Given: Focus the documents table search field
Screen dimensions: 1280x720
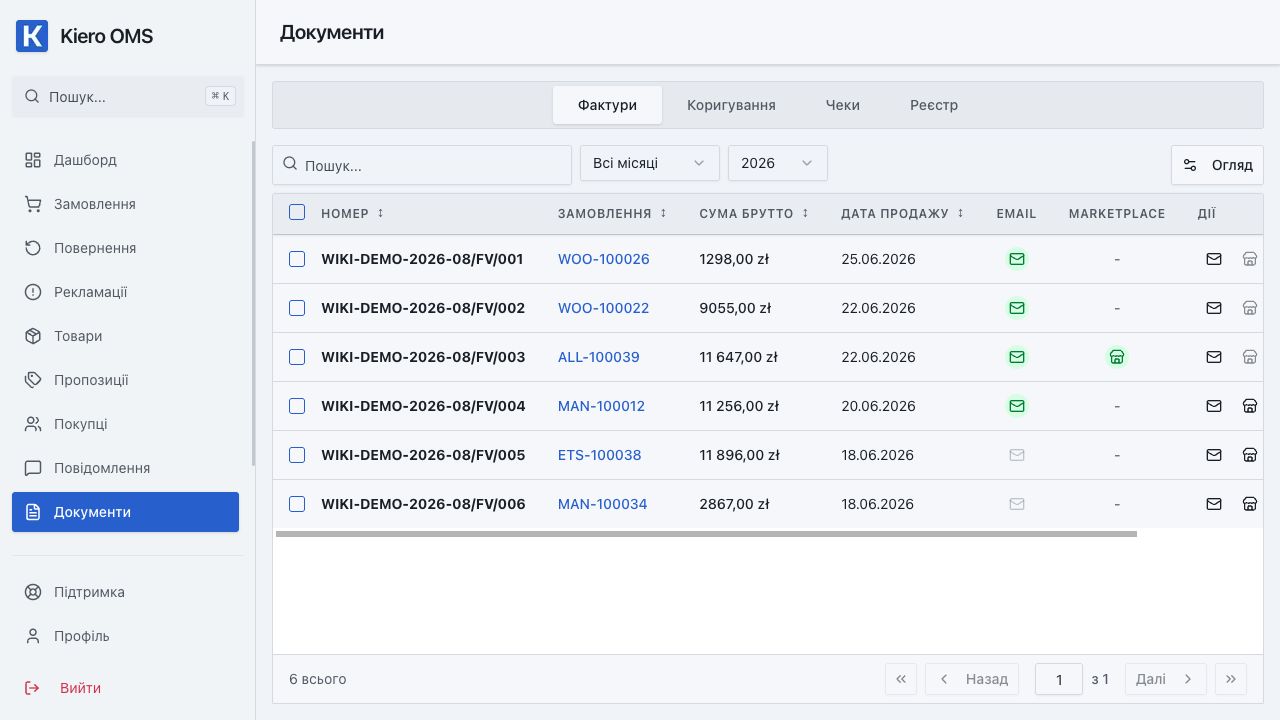Looking at the screenshot, I should (x=422, y=165).
